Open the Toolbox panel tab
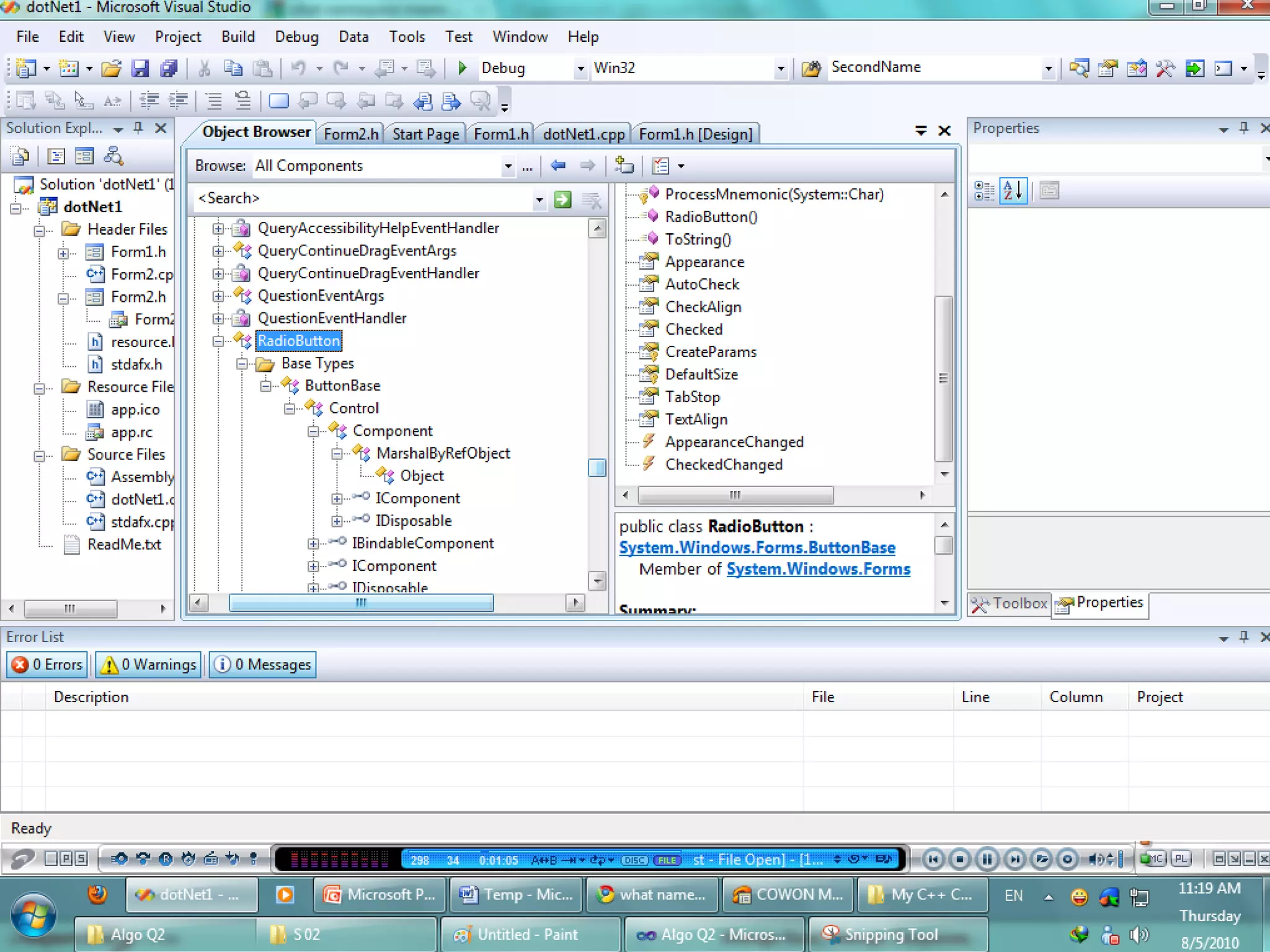The height and width of the screenshot is (952, 1270). [1009, 603]
